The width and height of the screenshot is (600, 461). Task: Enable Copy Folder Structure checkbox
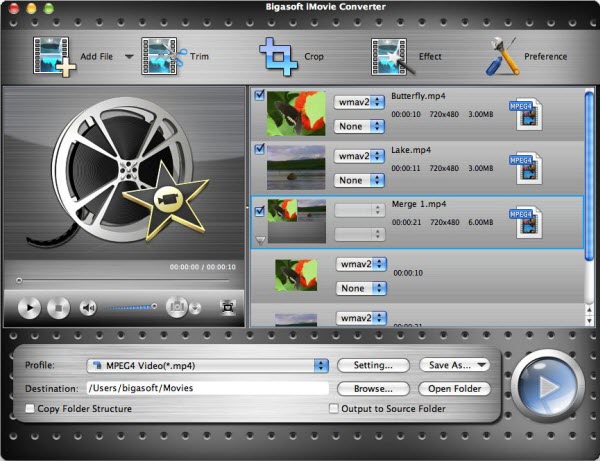pyautogui.click(x=30, y=409)
